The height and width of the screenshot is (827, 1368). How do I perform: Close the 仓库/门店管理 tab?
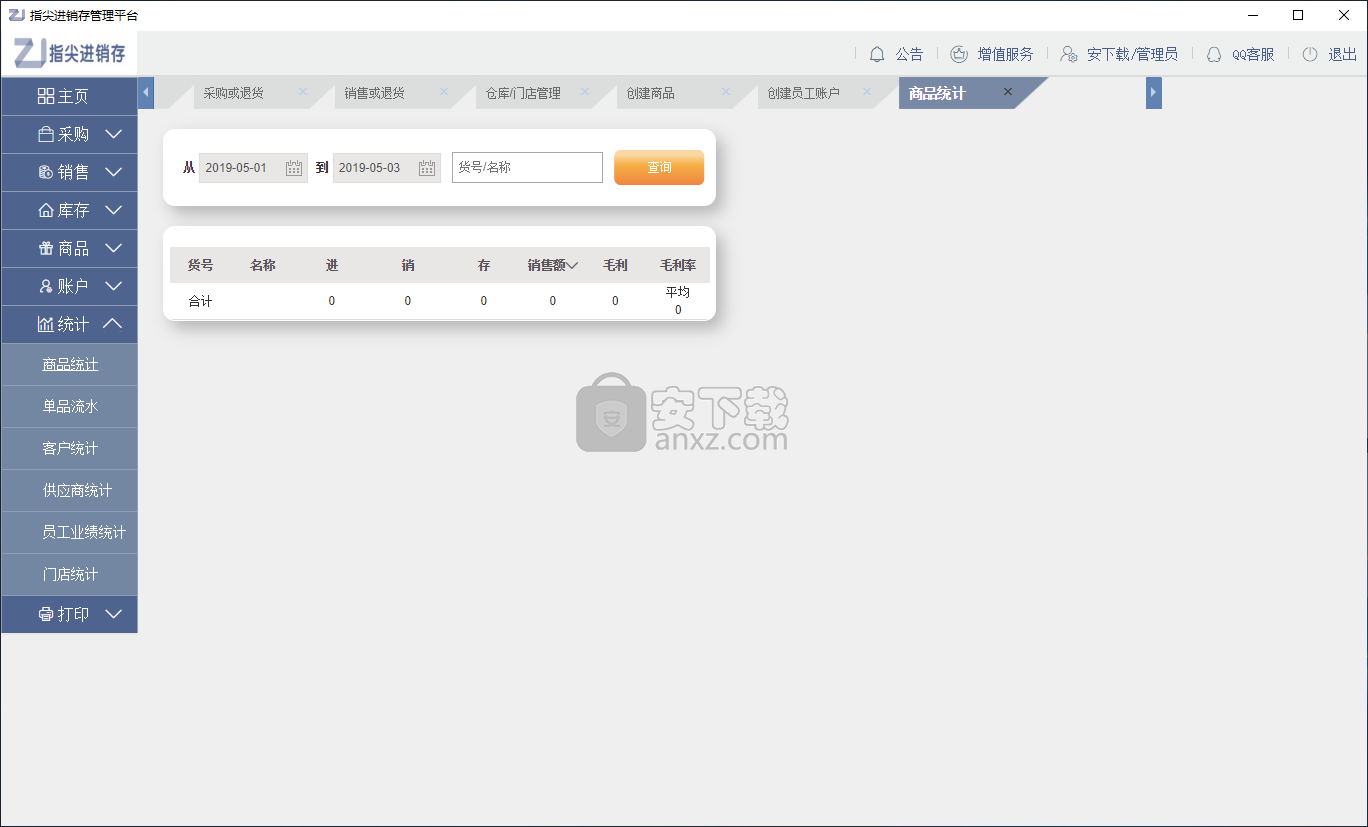point(585,92)
